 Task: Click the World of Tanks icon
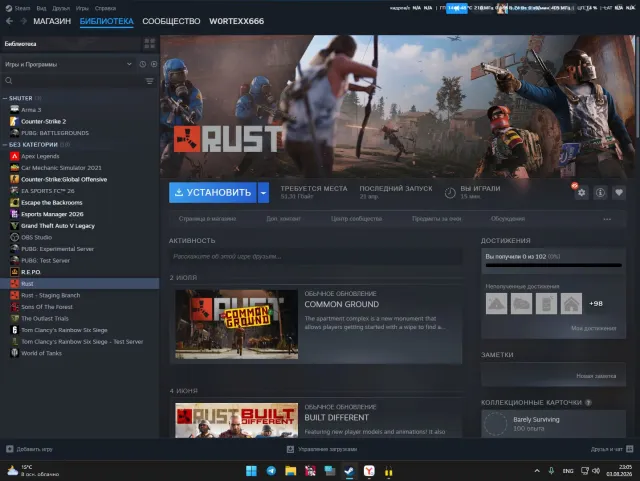(x=14, y=353)
